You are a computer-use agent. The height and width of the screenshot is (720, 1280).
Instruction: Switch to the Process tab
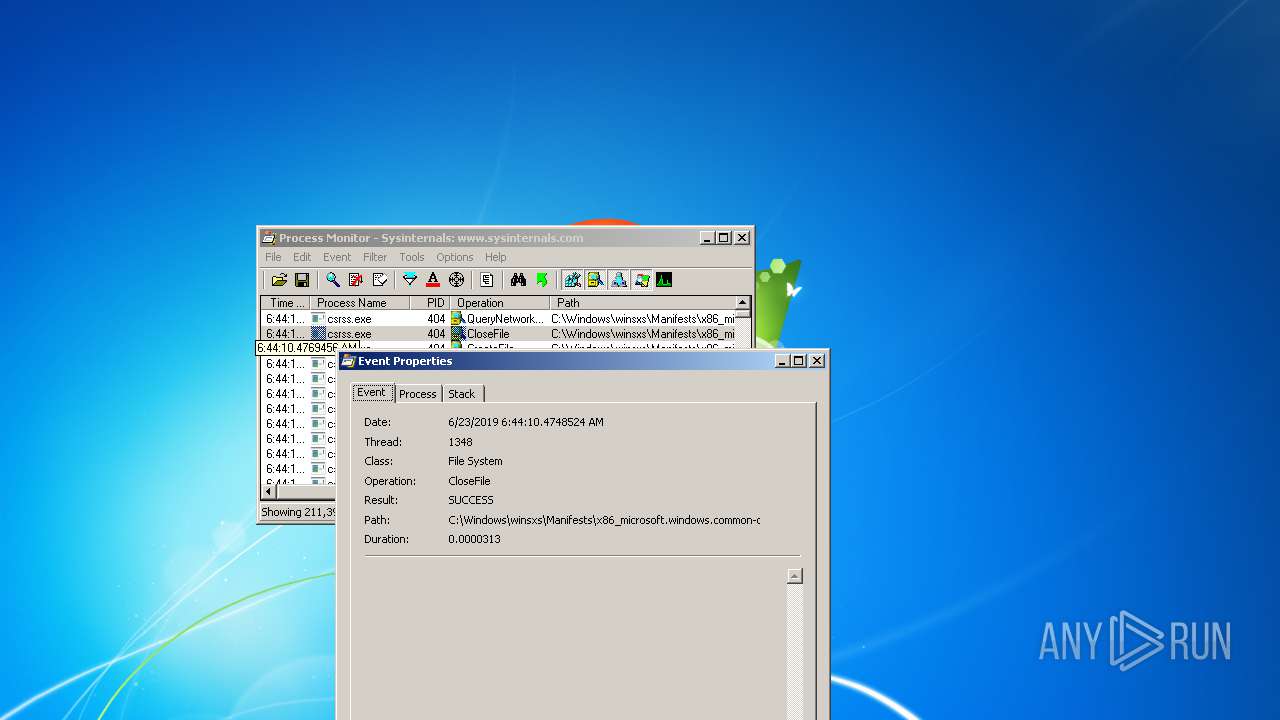tap(418, 394)
